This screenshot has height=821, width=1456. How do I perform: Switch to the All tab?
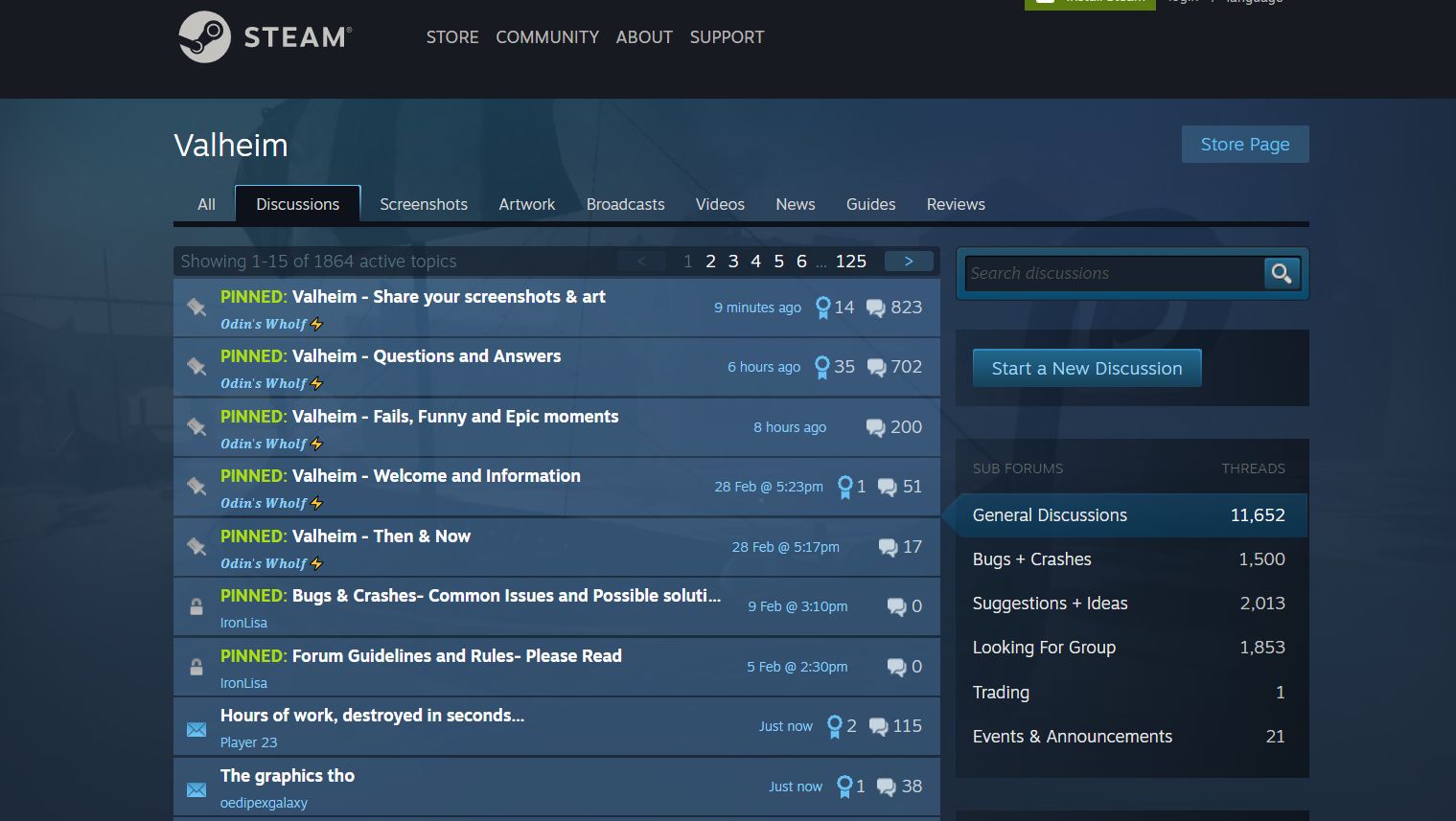point(206,204)
